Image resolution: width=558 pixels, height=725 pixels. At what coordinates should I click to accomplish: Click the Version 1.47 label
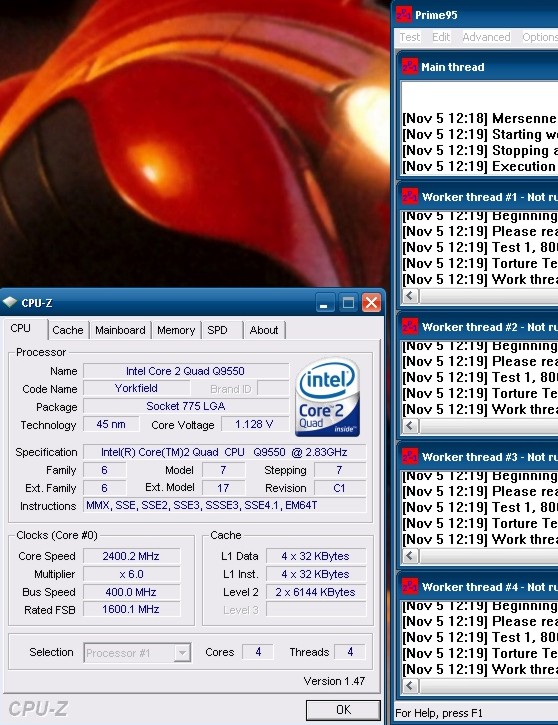click(x=334, y=681)
